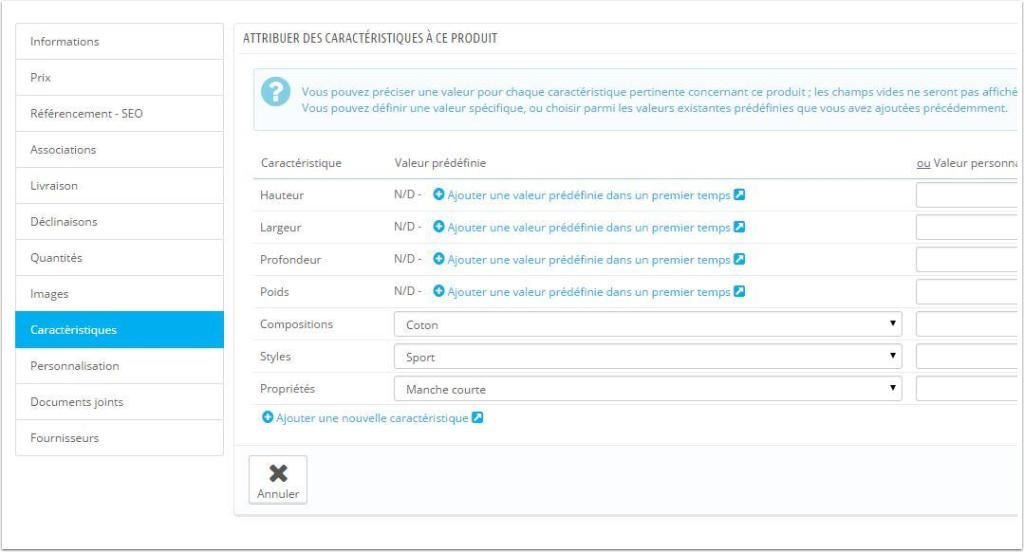The width and height of the screenshot is (1024, 552).
Task: Focus custom value field for Compositions
Action: 968,324
